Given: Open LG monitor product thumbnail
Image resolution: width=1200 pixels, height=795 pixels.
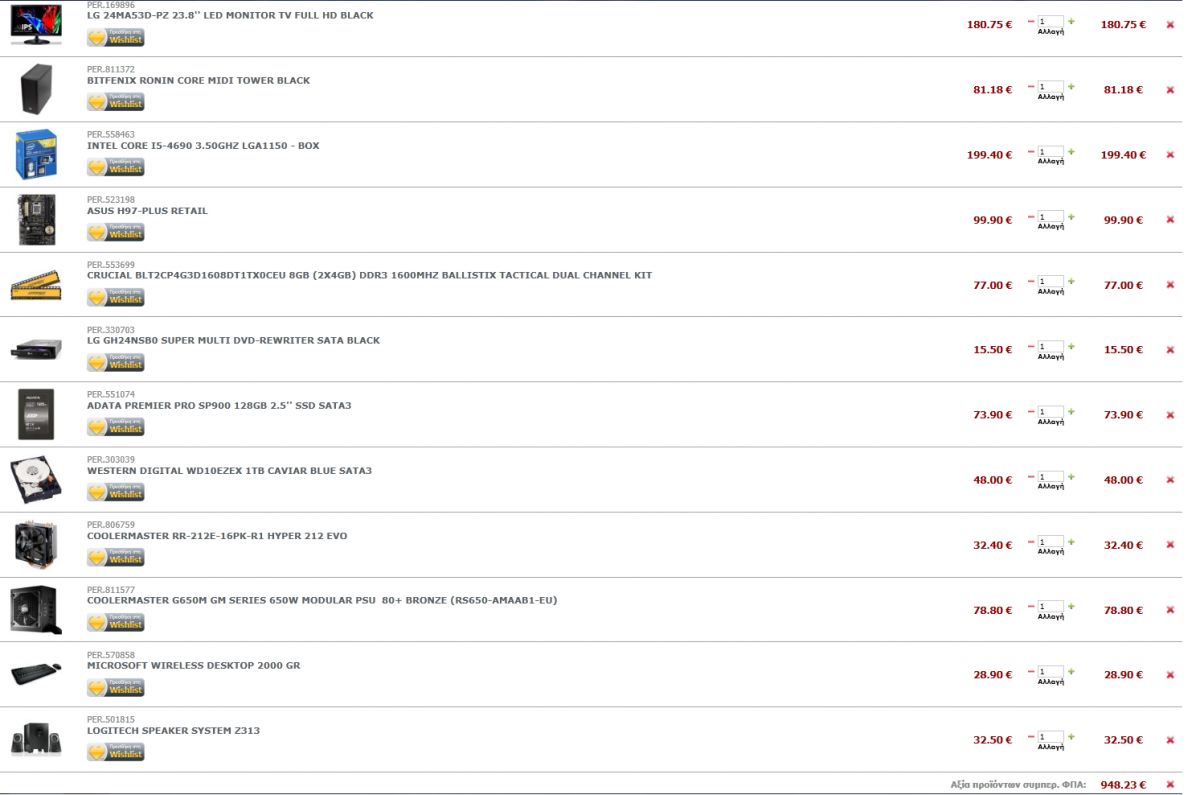Looking at the screenshot, I should pos(36,24).
